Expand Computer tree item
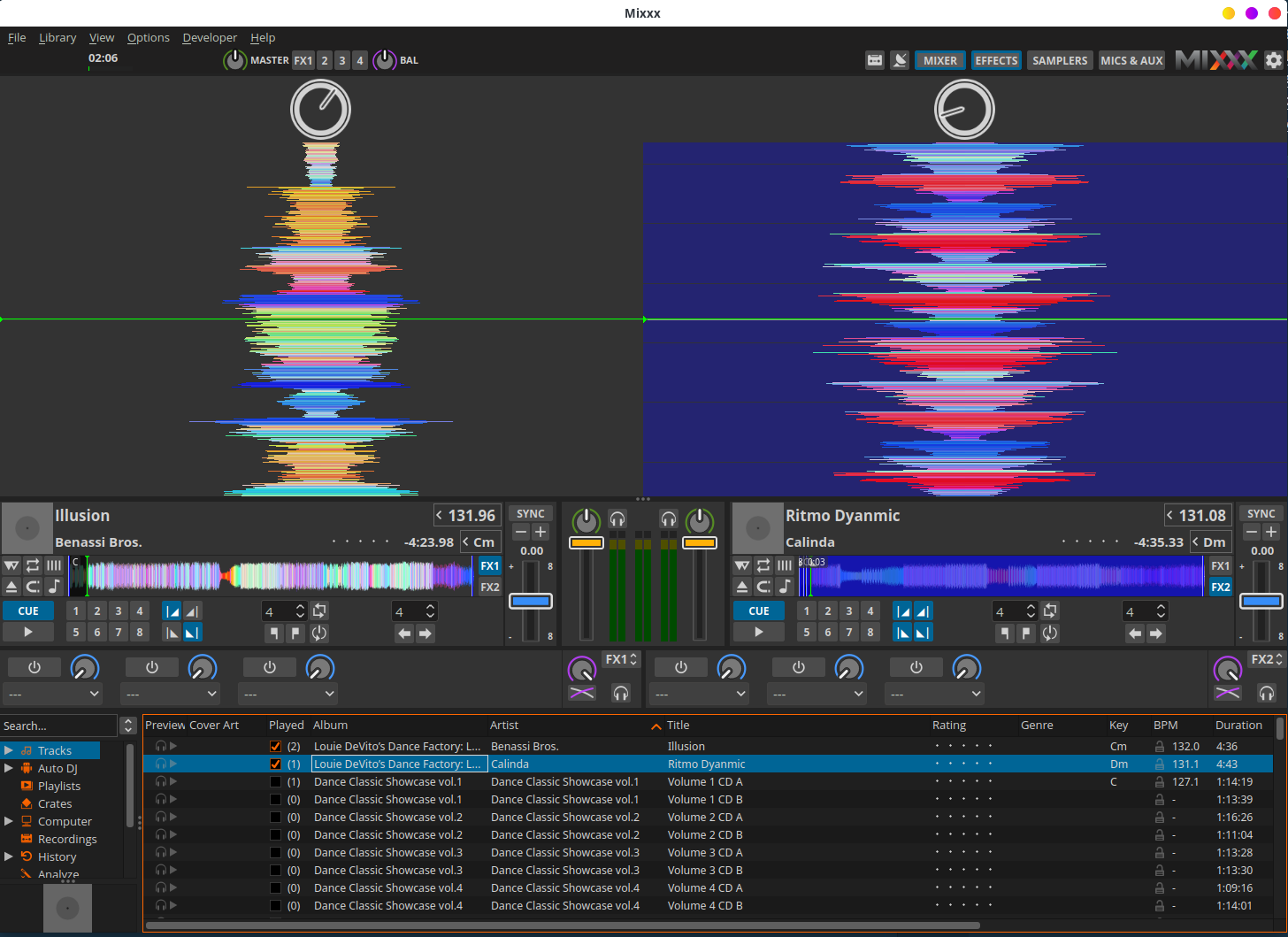 point(9,821)
